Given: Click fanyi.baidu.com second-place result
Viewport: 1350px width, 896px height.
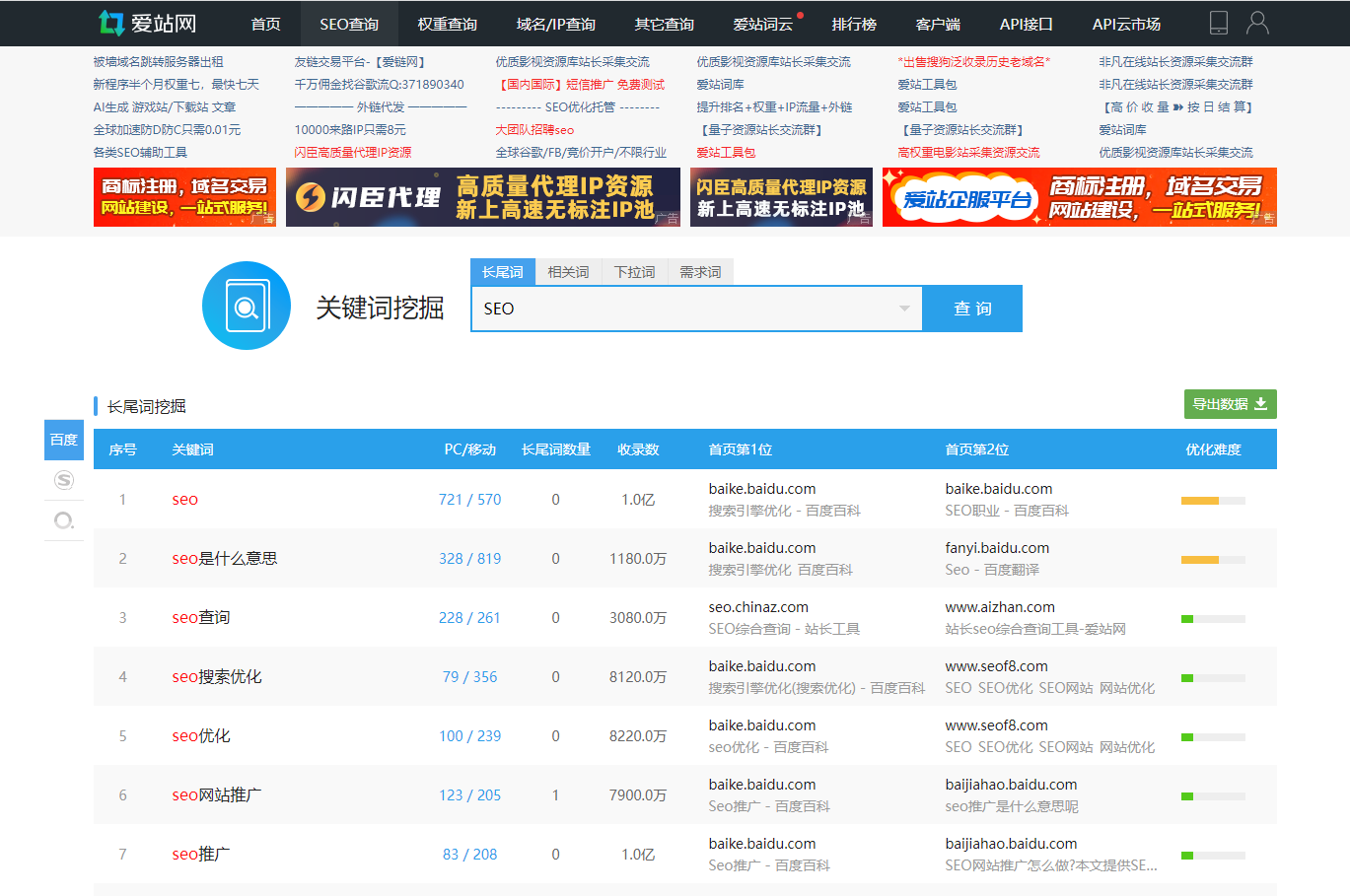Looking at the screenshot, I should pyautogui.click(x=997, y=548).
